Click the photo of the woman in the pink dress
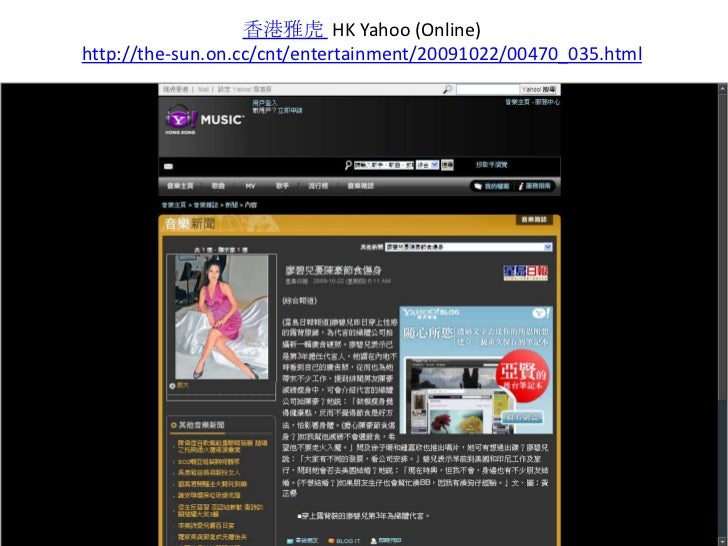The width and height of the screenshot is (728, 546). coord(221,317)
